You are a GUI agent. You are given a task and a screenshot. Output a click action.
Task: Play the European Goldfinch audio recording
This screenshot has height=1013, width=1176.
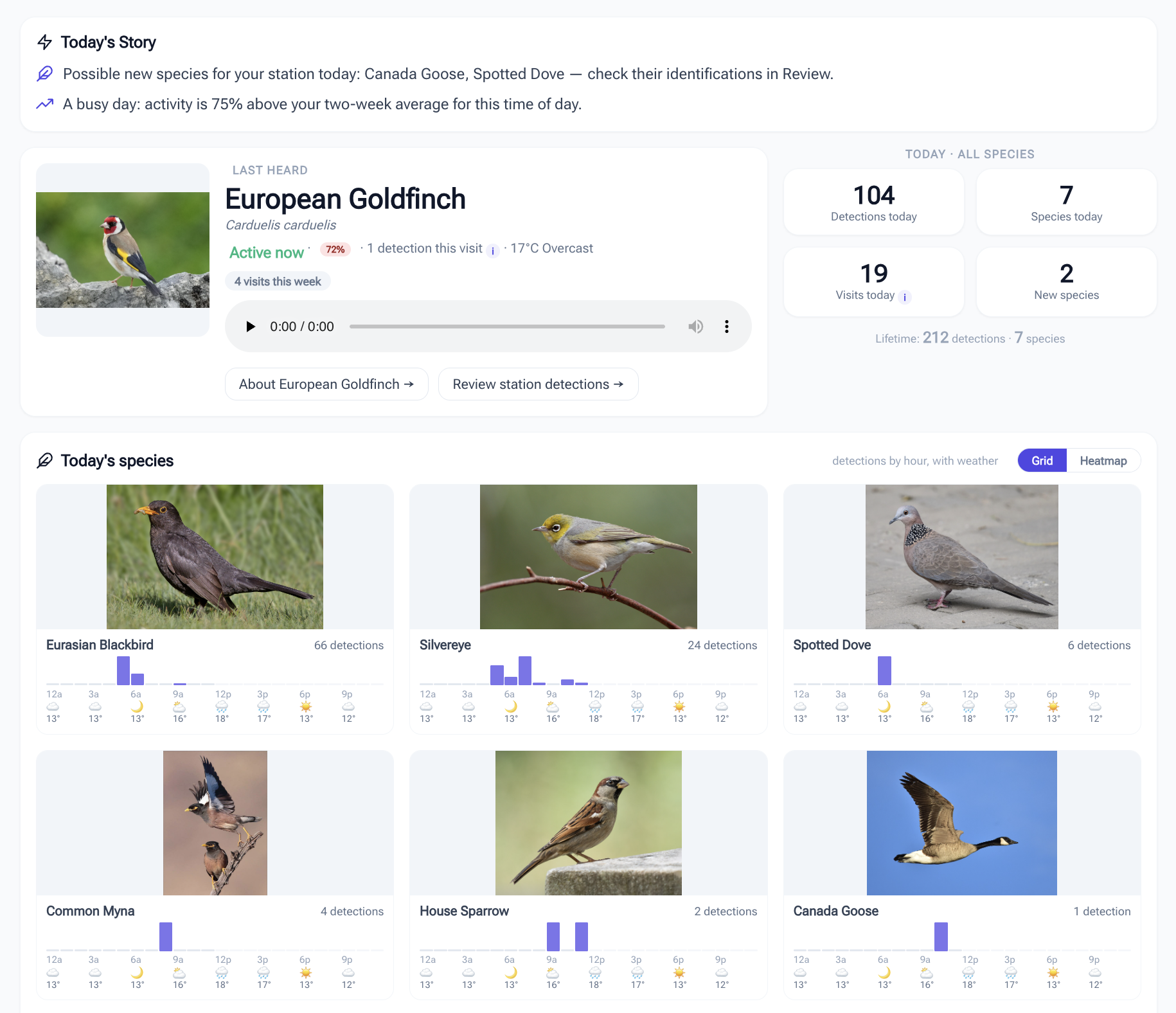click(x=251, y=327)
